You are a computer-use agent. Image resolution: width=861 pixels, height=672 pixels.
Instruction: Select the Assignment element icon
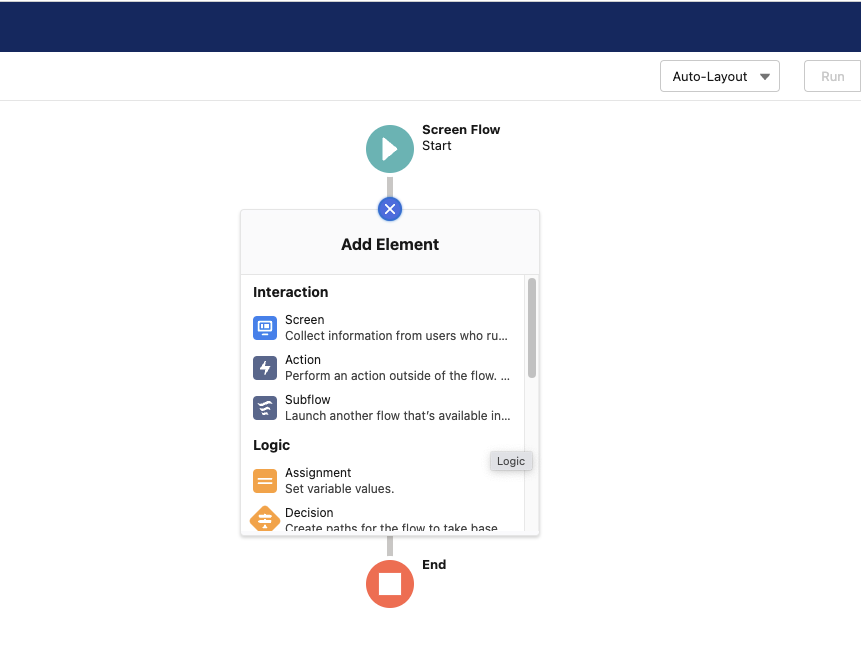pos(264,480)
